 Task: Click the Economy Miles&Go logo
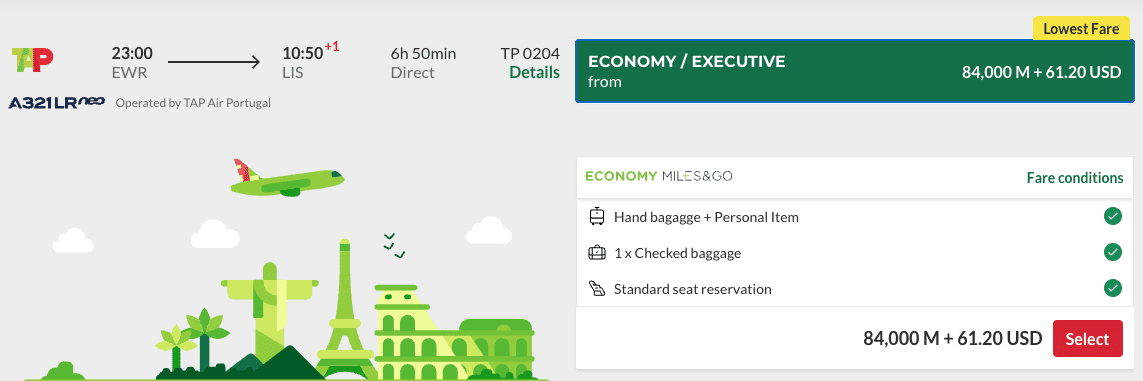pyautogui.click(x=659, y=176)
